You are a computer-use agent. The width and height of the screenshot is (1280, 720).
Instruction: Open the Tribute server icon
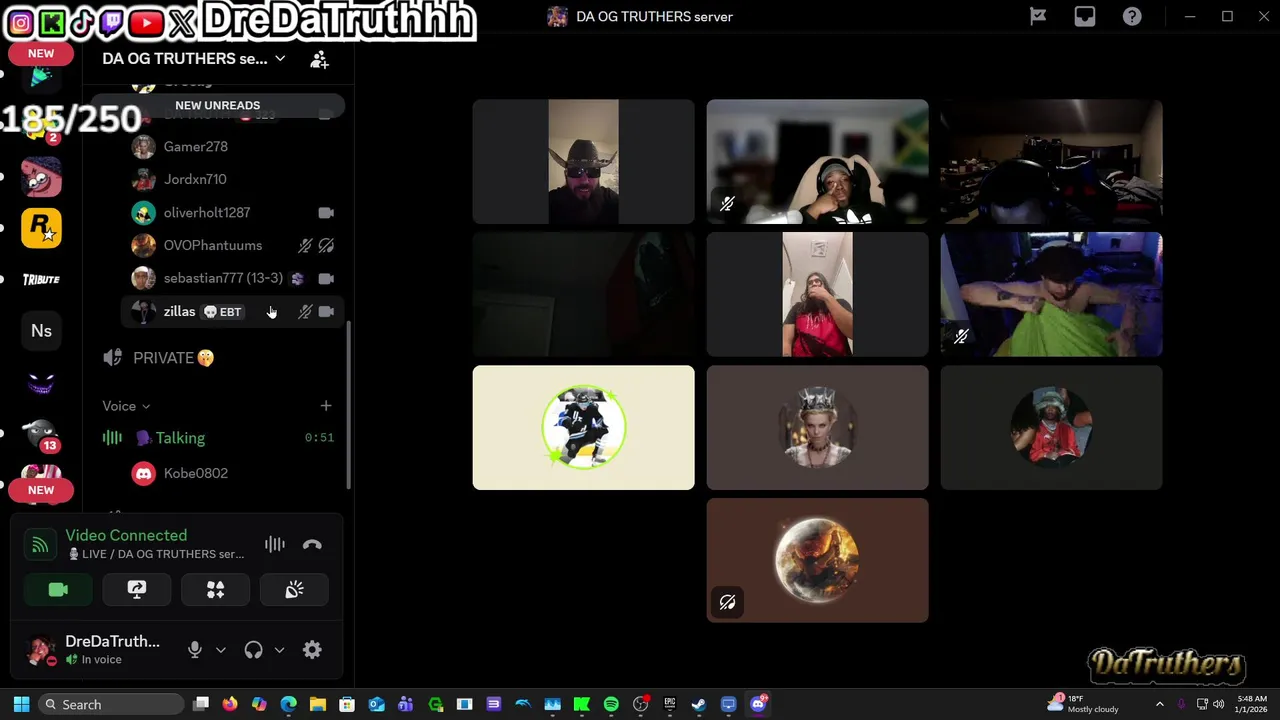[41, 280]
